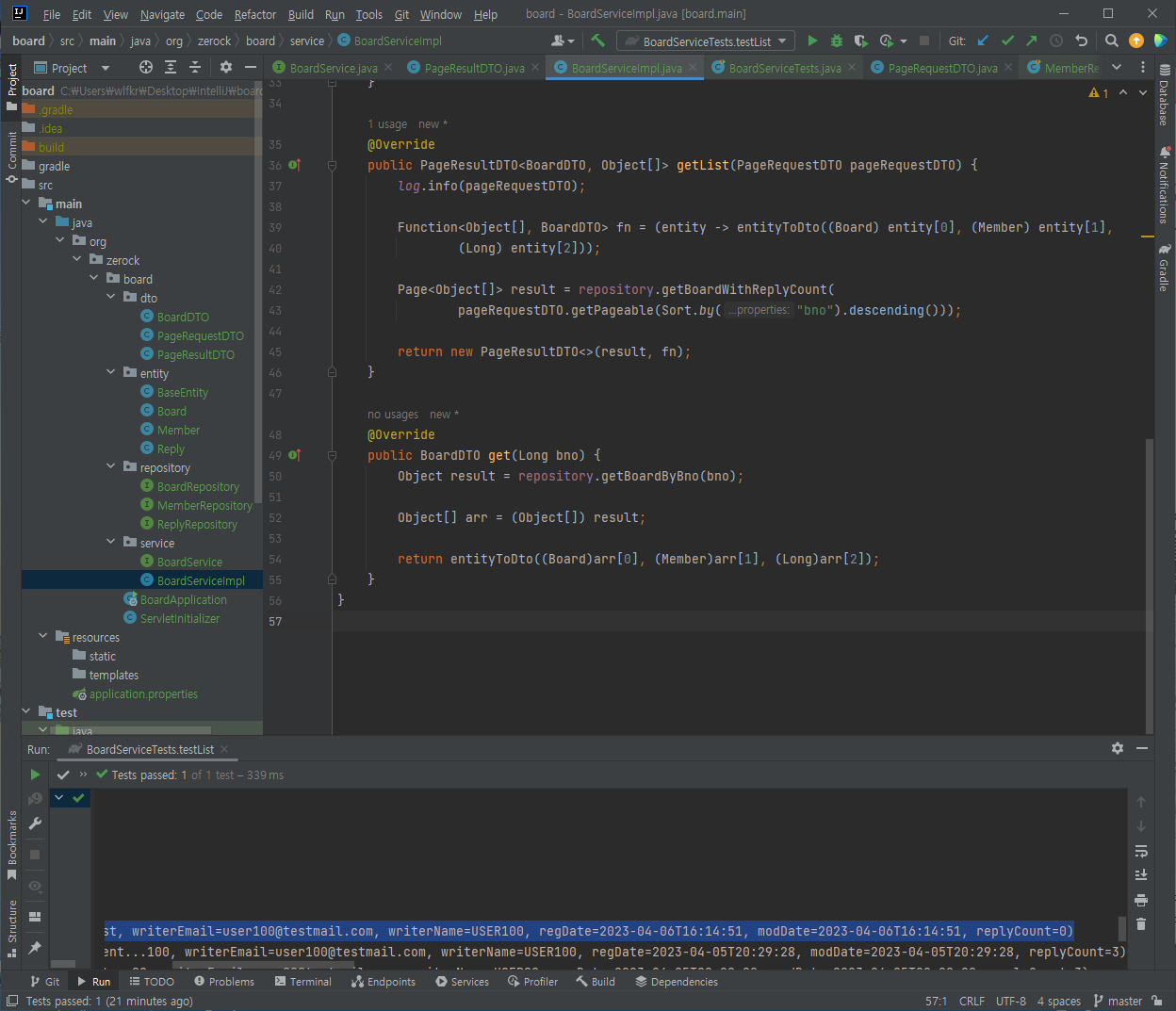
Task: Open the Database tool window
Action: pyautogui.click(x=1164, y=95)
